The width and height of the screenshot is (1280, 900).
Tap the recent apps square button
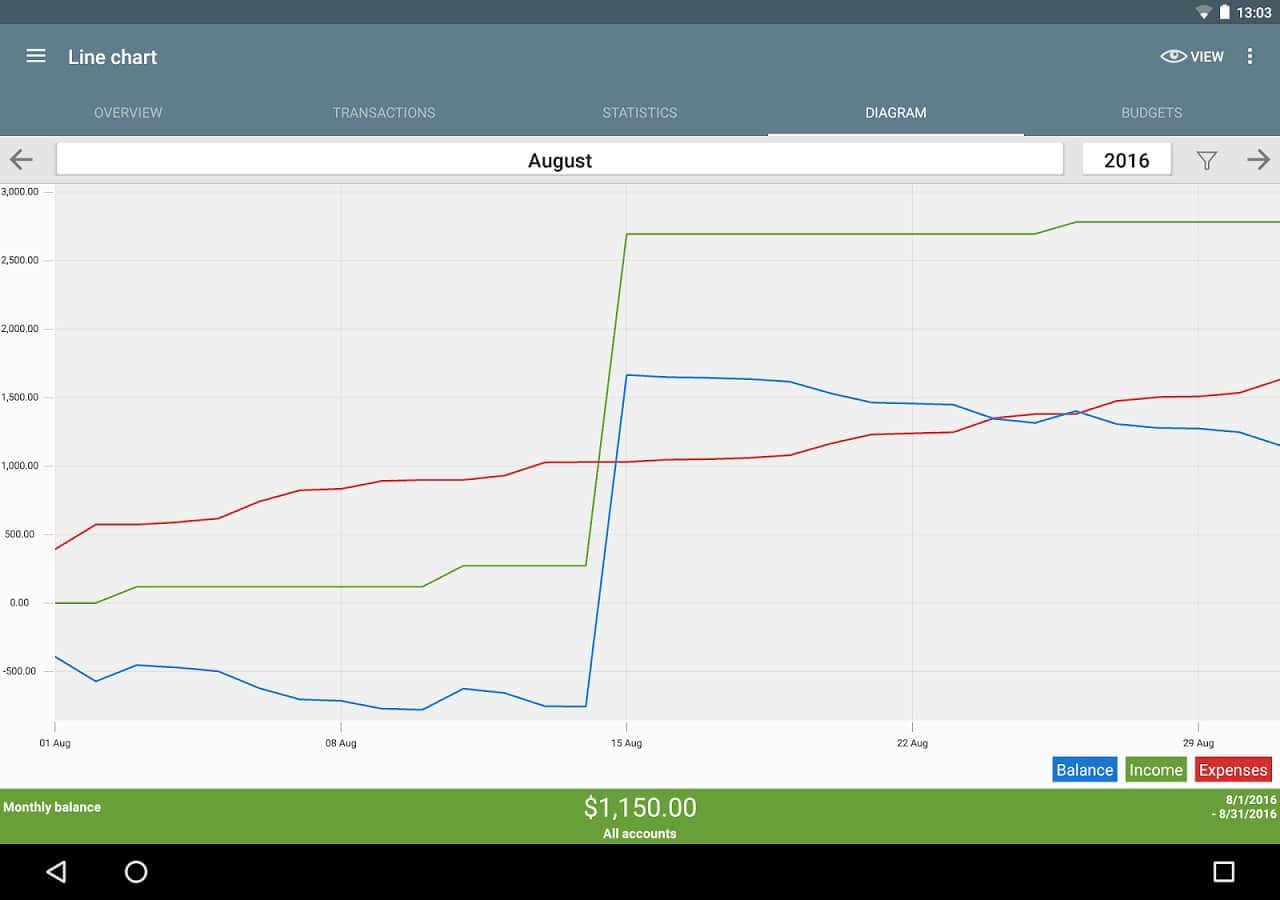[1223, 872]
